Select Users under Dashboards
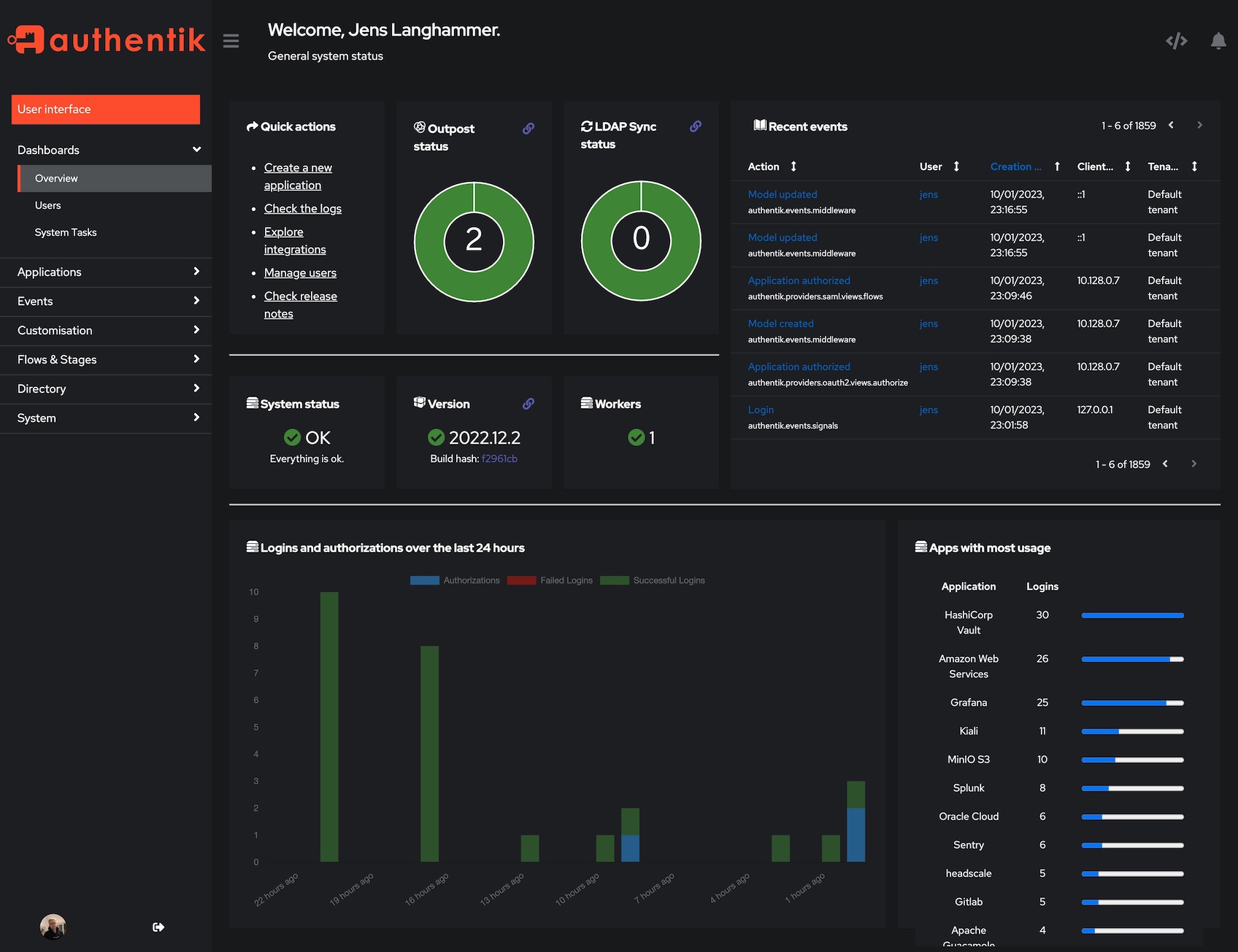1238x952 pixels. pyautogui.click(x=48, y=205)
